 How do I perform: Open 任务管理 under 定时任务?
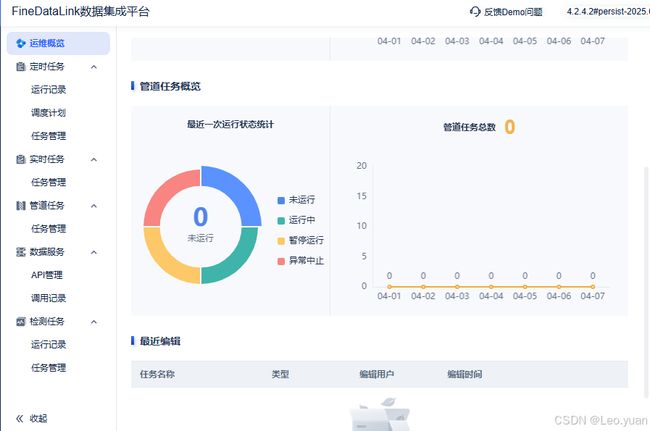click(49, 136)
